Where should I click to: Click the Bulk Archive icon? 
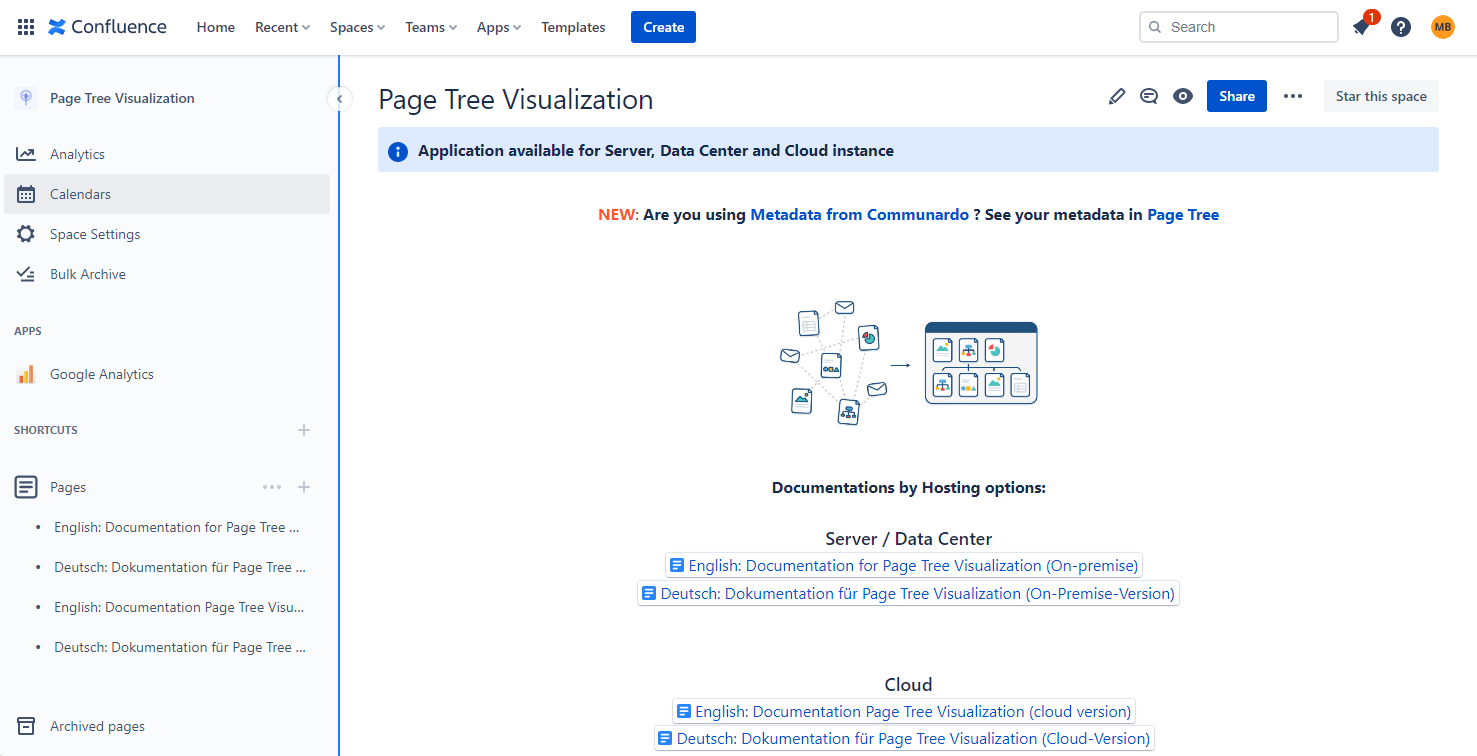(x=26, y=274)
